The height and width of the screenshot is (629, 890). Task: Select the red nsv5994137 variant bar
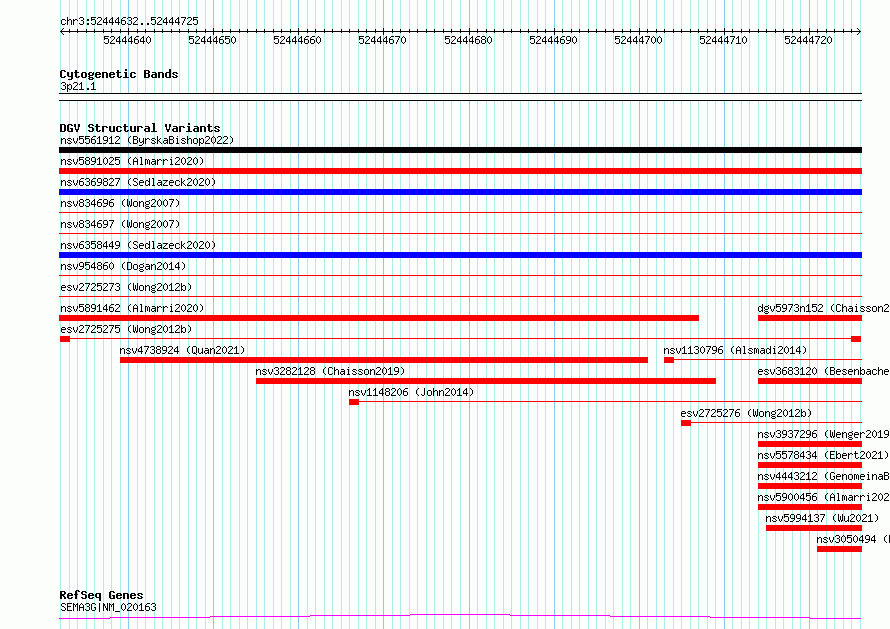coord(814,529)
